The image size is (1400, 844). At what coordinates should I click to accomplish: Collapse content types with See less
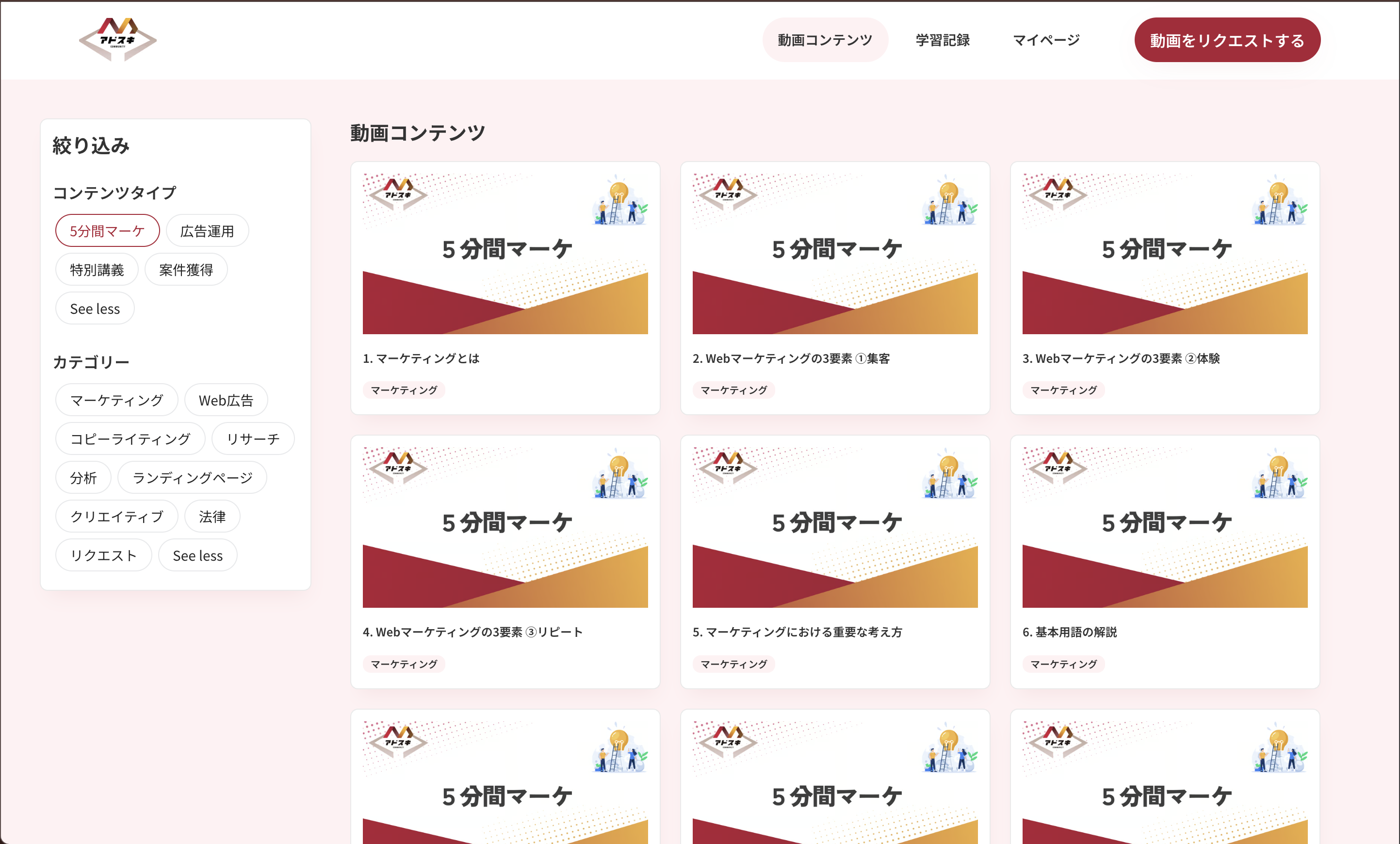coord(95,308)
